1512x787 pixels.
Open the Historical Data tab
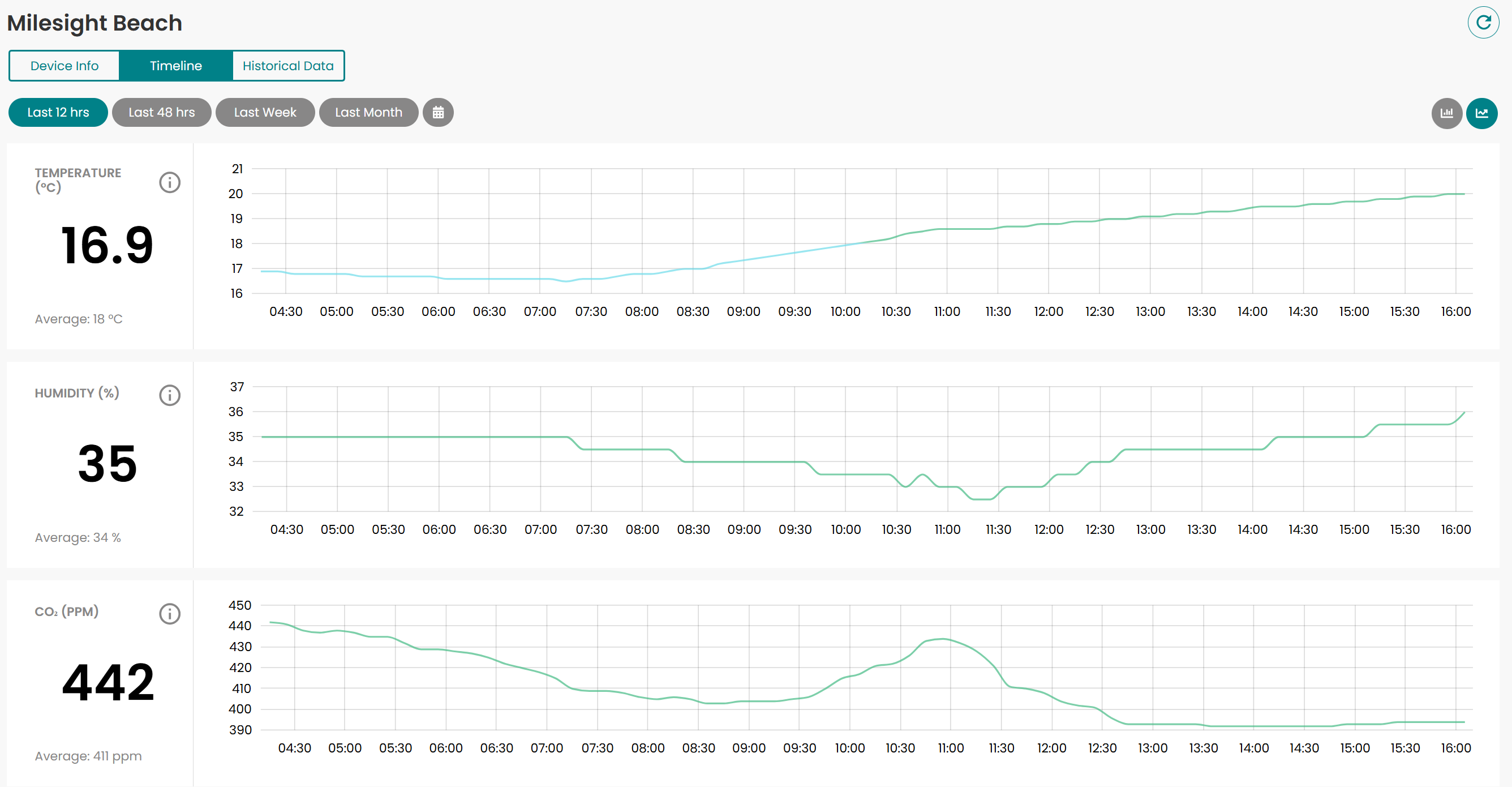click(x=287, y=66)
